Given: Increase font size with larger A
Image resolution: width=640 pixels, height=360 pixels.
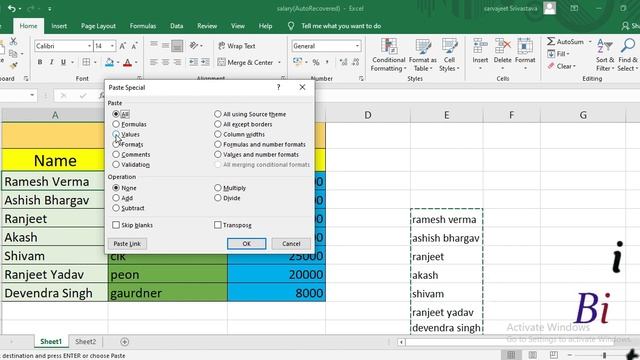Looking at the screenshot, I should [x=122, y=46].
